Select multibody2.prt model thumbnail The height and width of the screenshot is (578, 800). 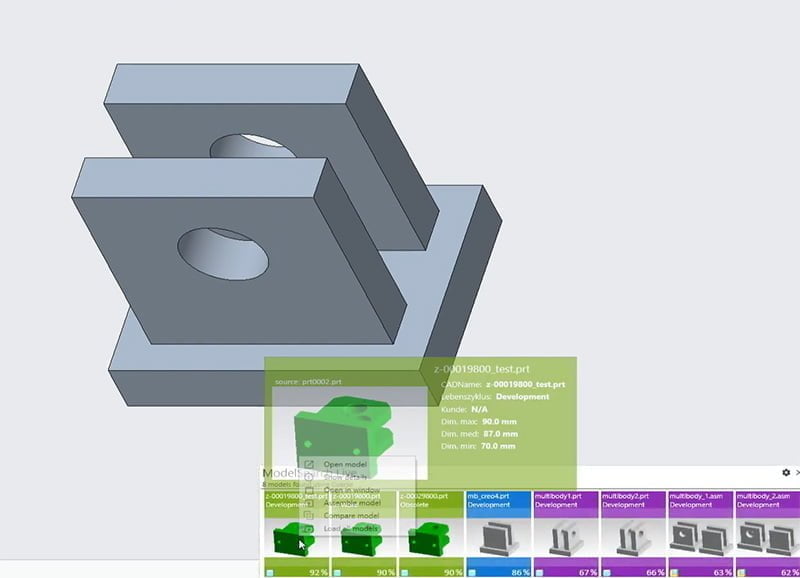click(633, 539)
